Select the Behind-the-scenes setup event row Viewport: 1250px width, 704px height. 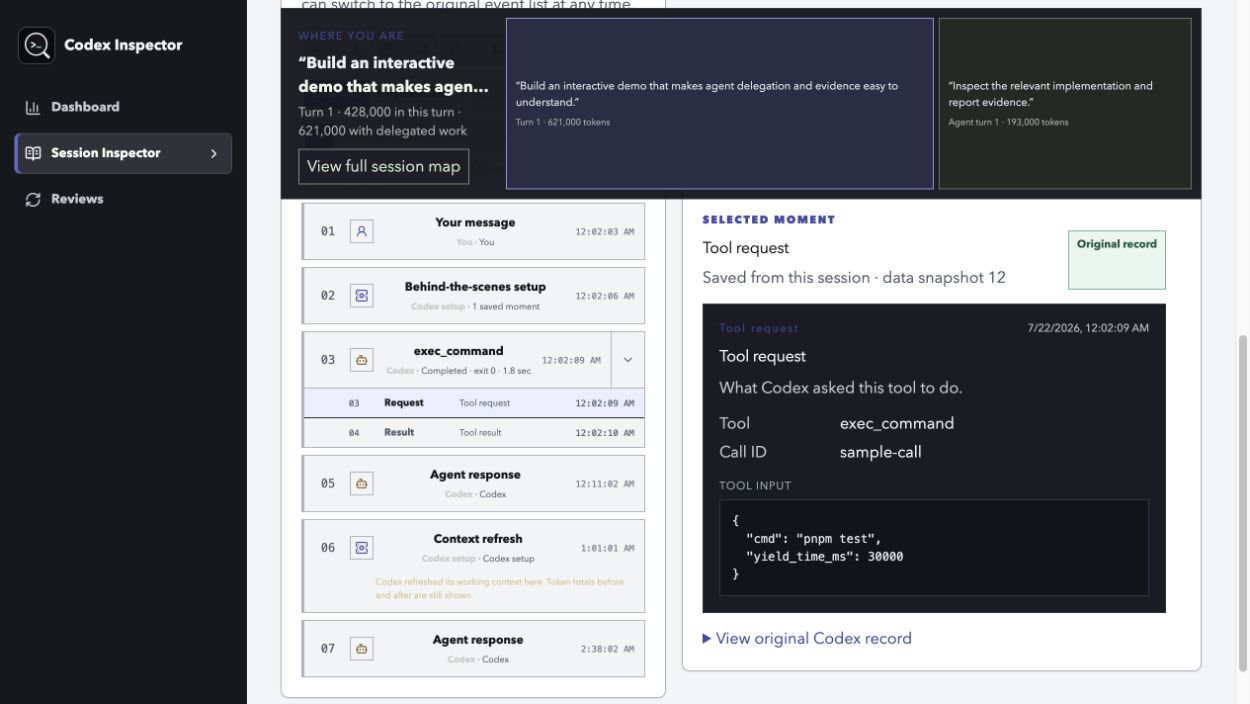tap(474, 296)
